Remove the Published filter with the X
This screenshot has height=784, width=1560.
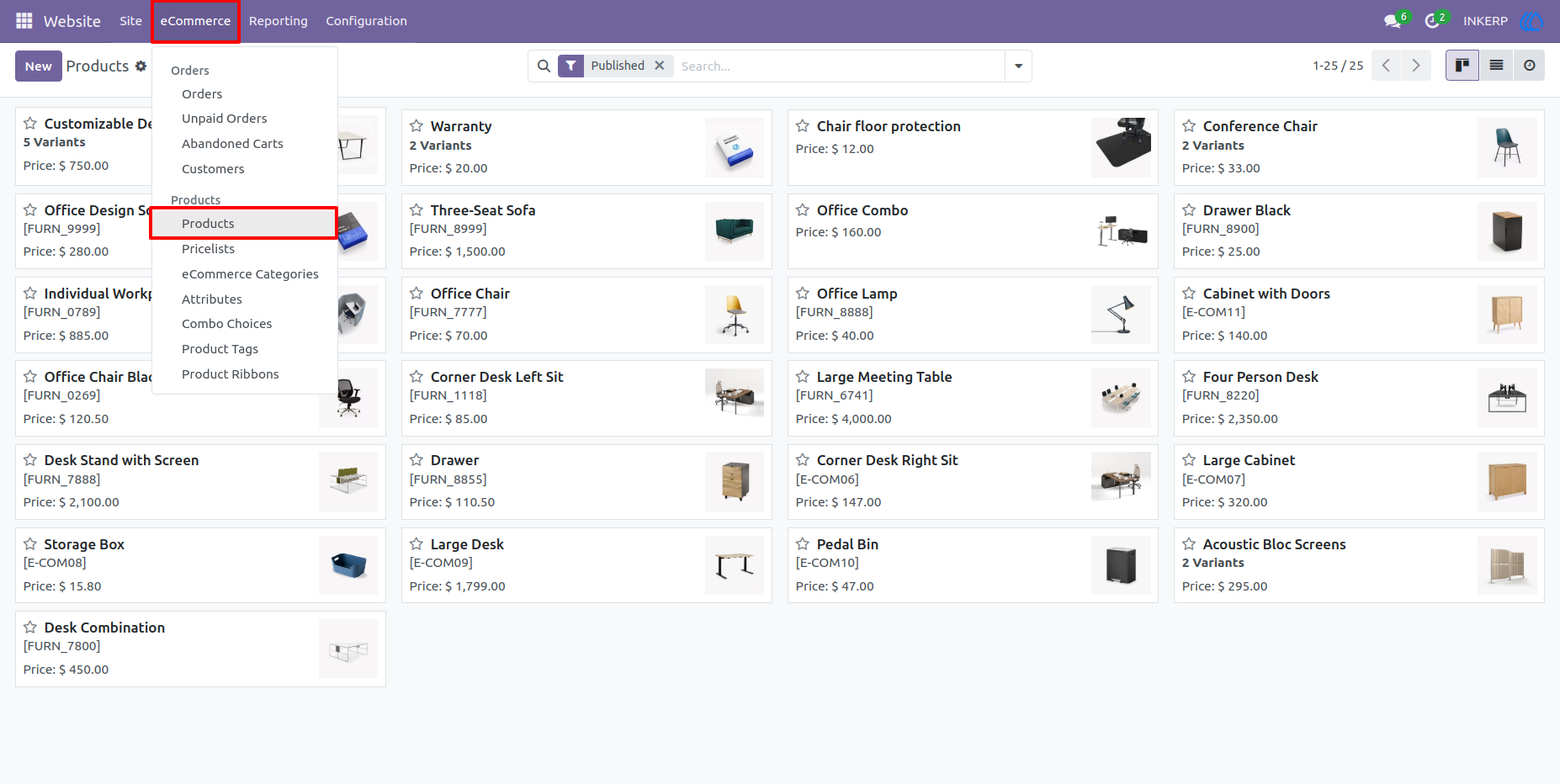[x=660, y=66]
